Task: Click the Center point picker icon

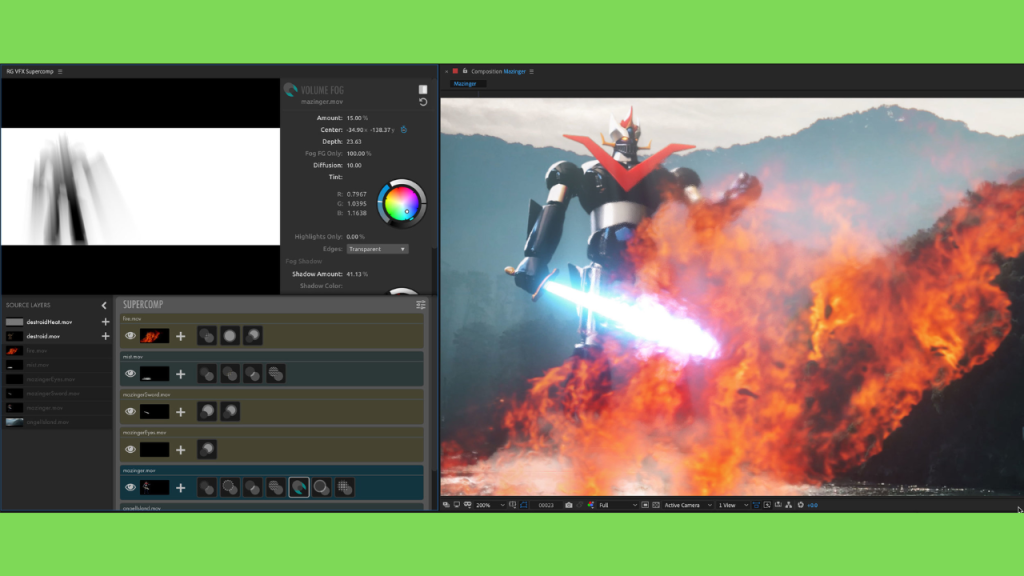Action: (x=404, y=130)
